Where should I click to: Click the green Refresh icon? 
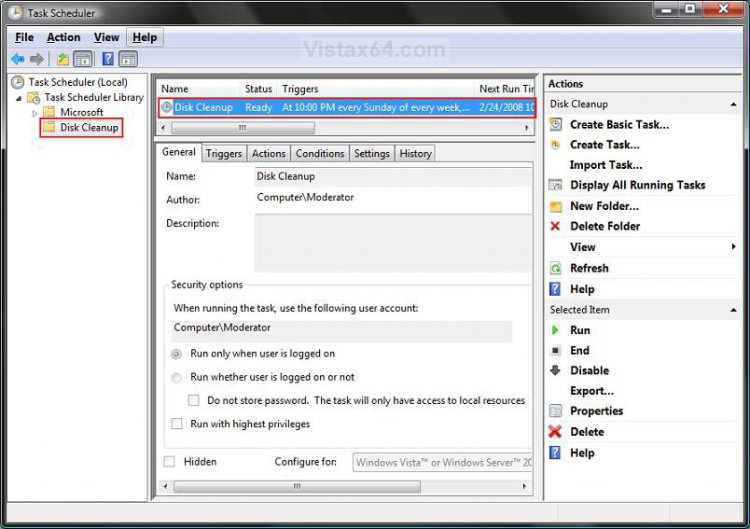click(555, 268)
